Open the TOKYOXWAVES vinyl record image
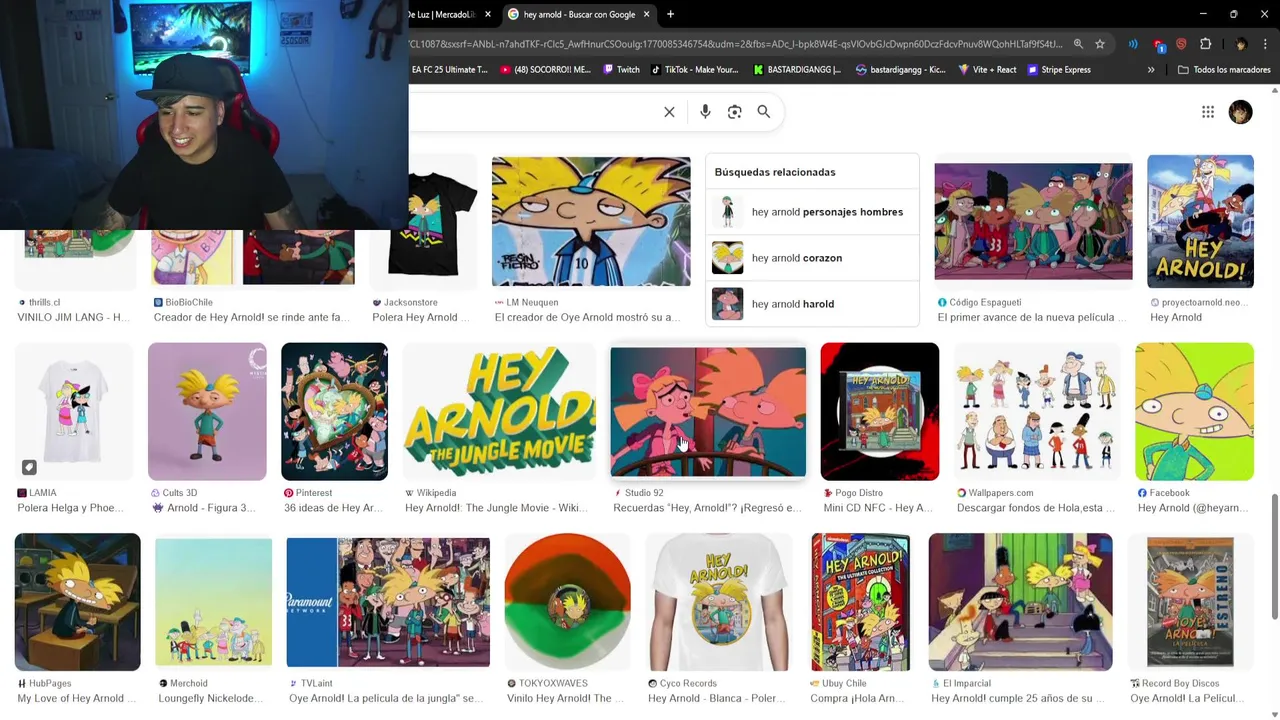 tap(568, 602)
